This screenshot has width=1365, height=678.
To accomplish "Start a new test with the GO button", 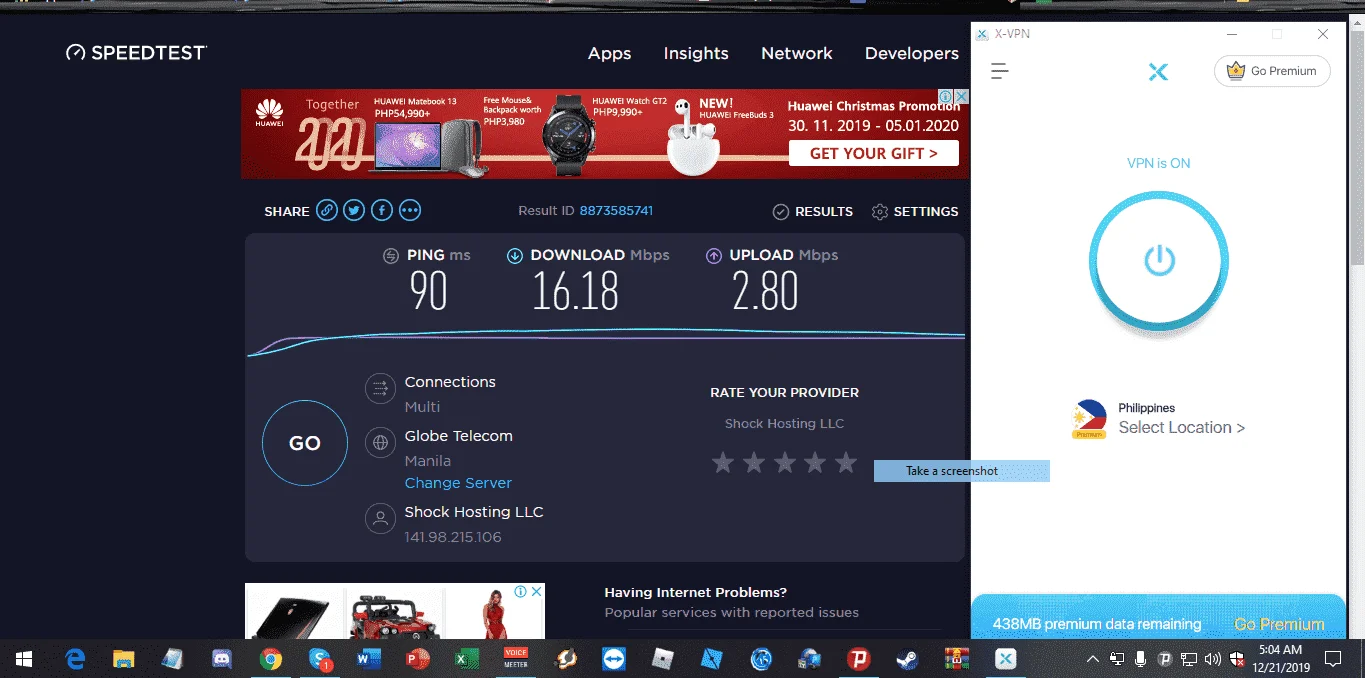I will pos(305,443).
